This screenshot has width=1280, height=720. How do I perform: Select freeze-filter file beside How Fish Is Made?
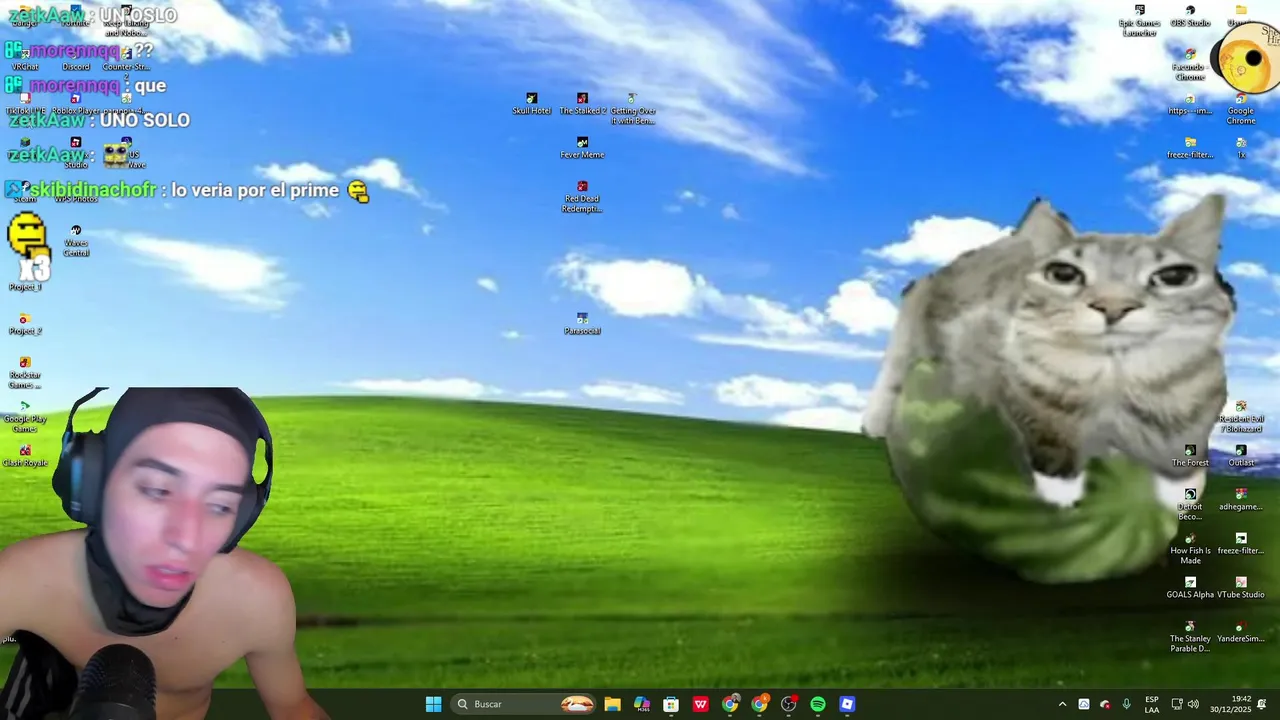(1241, 544)
